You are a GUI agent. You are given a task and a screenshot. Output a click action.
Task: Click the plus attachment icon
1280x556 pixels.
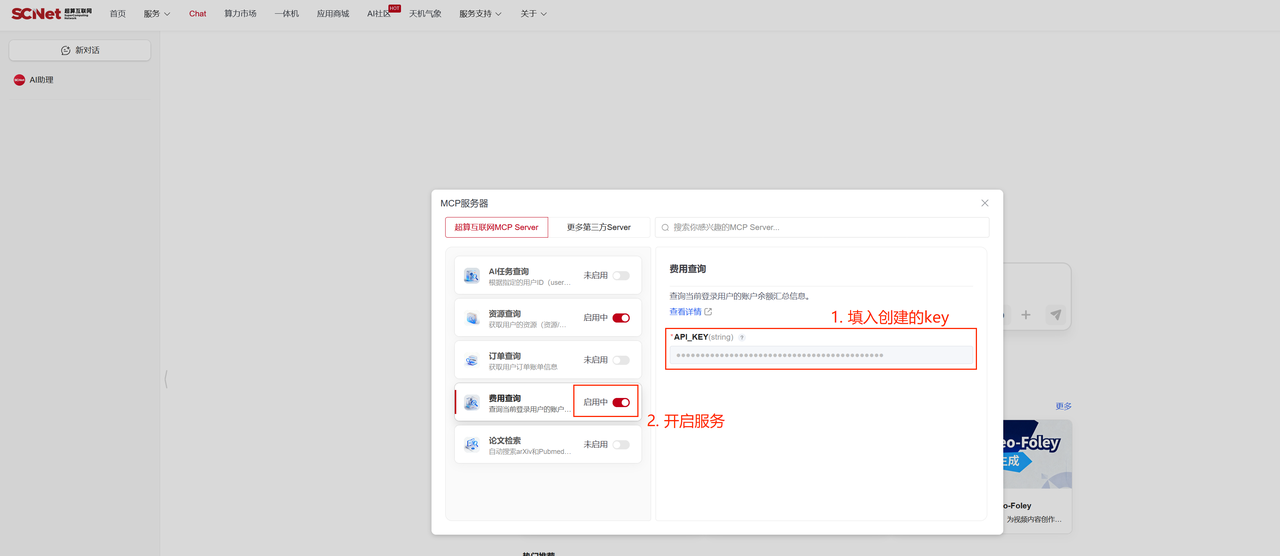[1025, 315]
